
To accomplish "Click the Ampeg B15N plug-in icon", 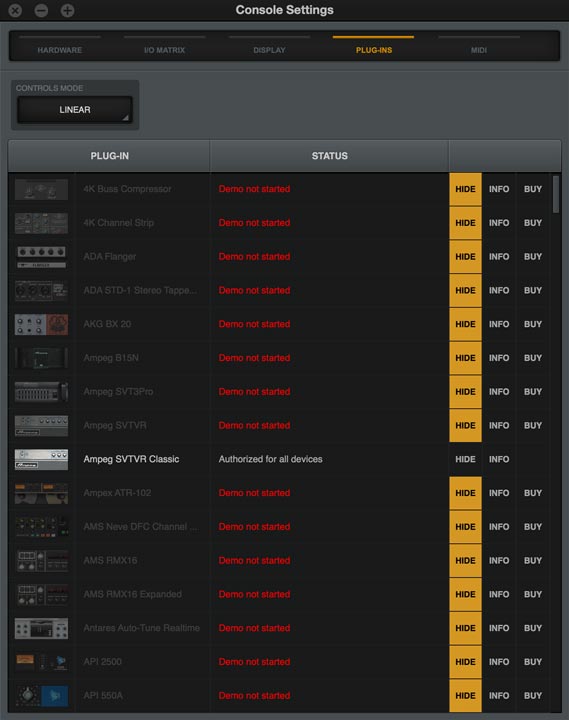I will (x=41, y=358).
